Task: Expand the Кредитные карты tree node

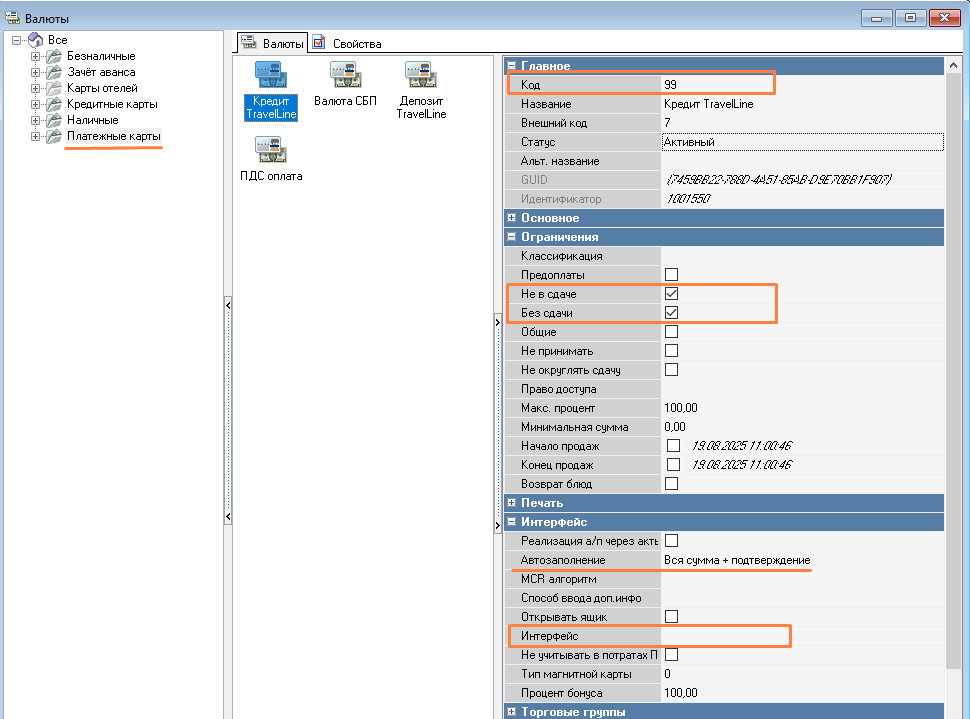Action: click(x=36, y=104)
